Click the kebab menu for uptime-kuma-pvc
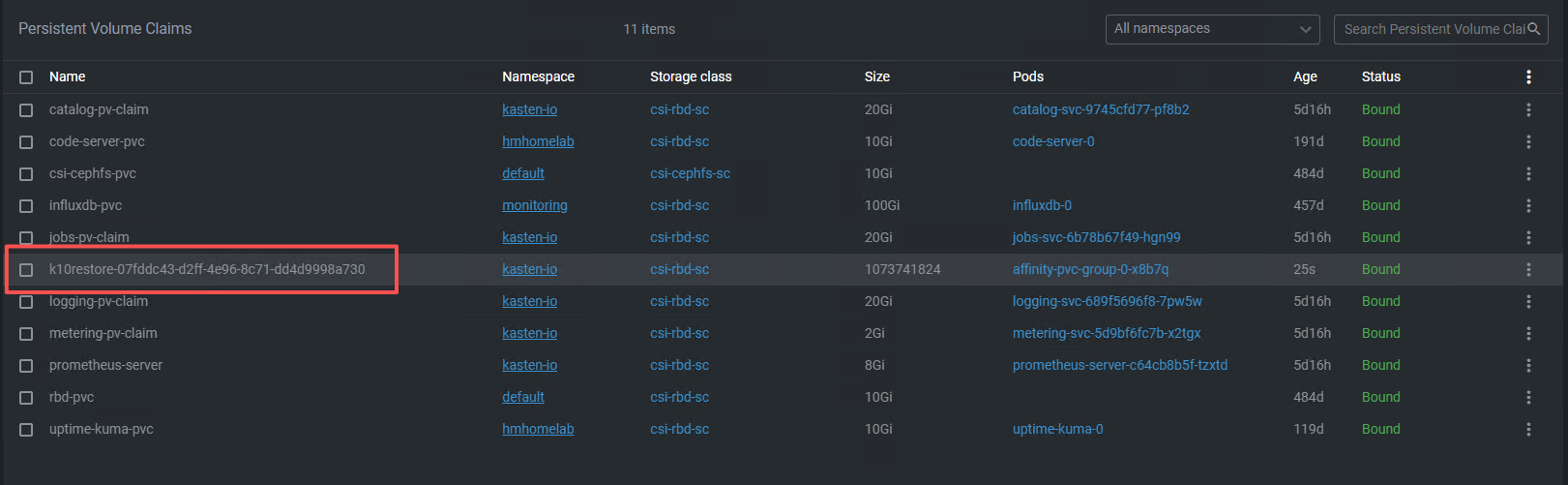 [1528, 429]
